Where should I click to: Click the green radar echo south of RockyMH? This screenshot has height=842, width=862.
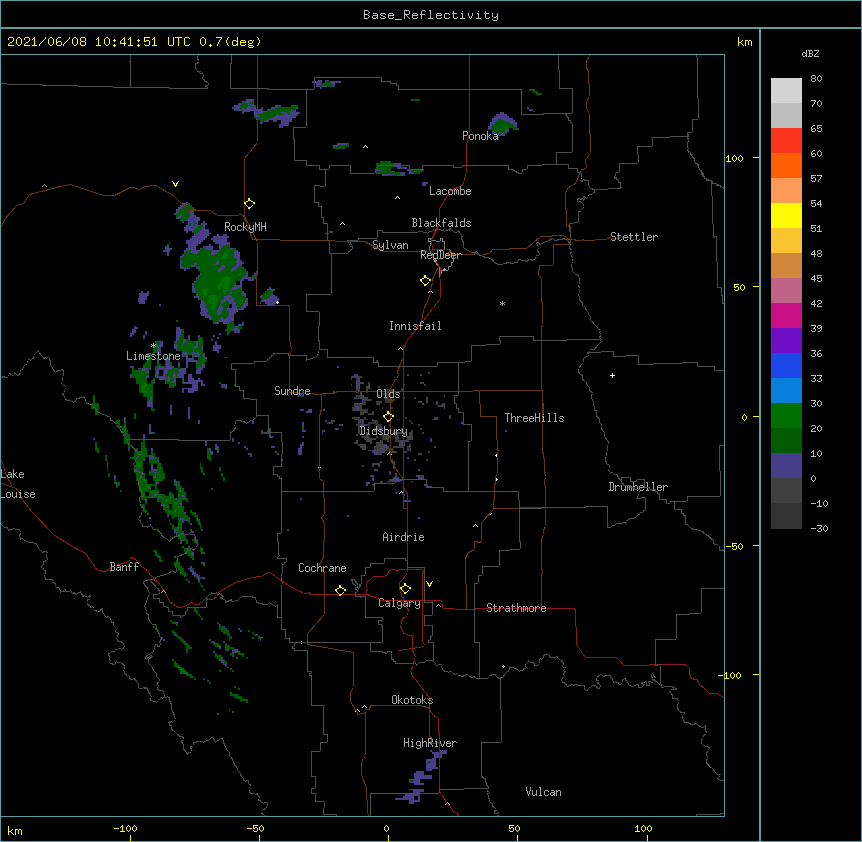(x=220, y=283)
